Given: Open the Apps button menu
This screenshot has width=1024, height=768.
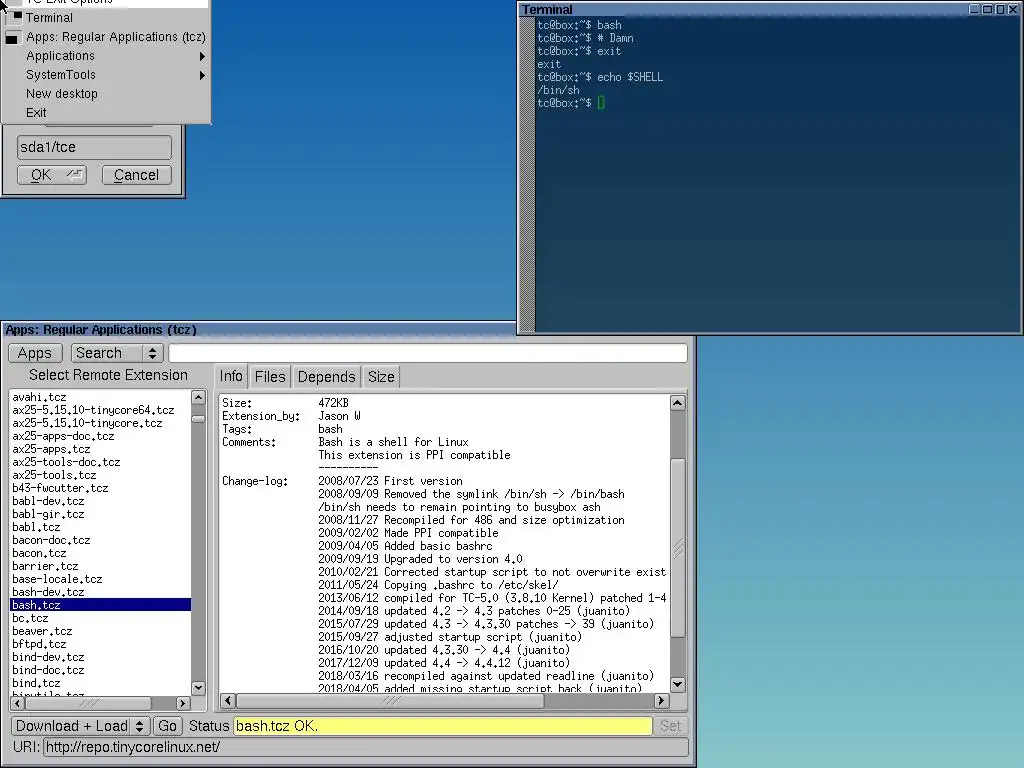Looking at the screenshot, I should click(x=35, y=353).
